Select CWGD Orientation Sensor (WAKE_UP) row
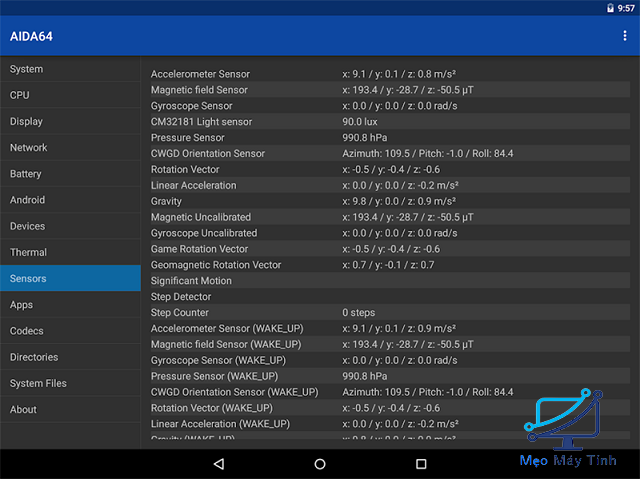 pos(390,392)
